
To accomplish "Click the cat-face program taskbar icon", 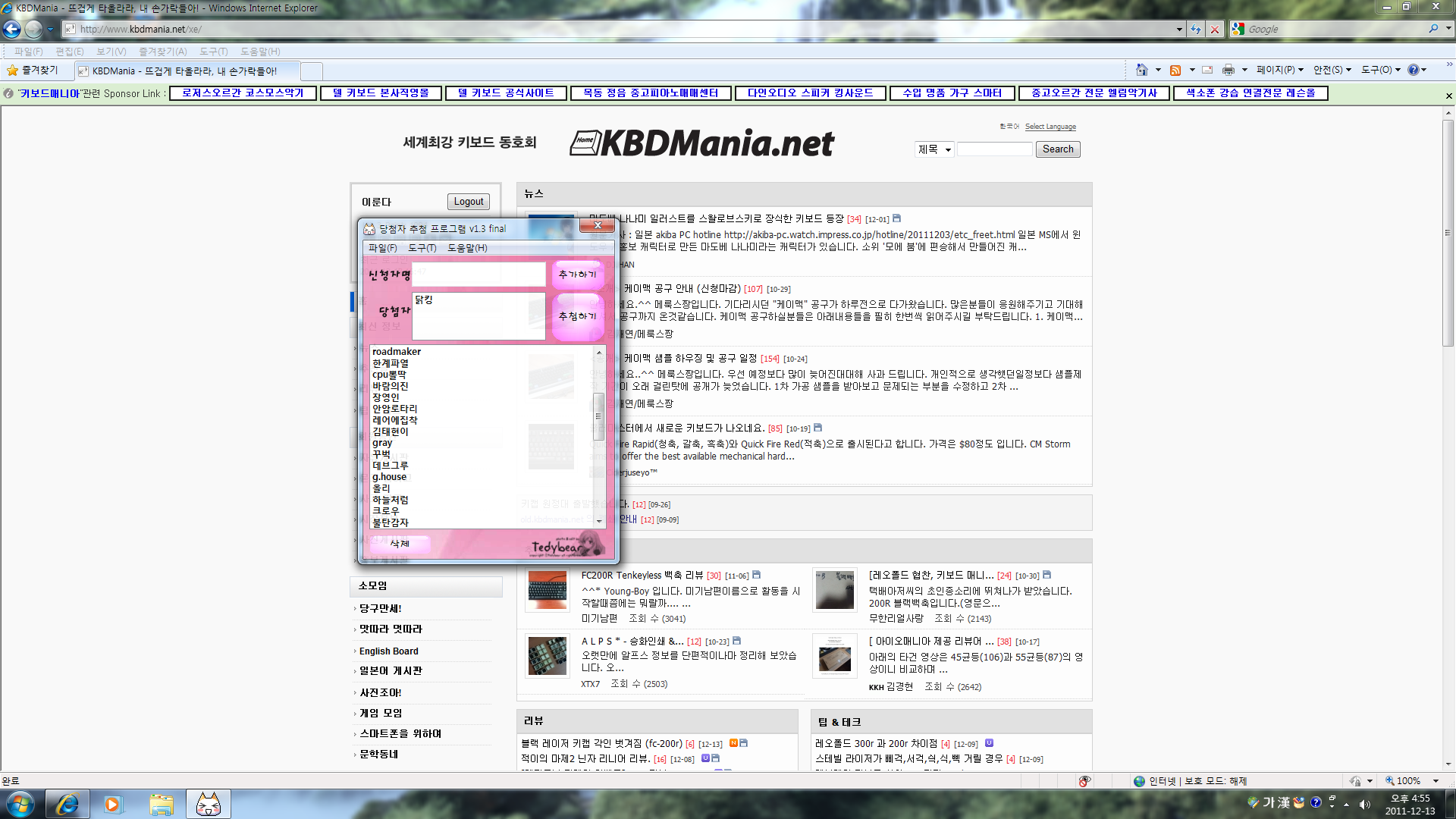I will pyautogui.click(x=209, y=804).
